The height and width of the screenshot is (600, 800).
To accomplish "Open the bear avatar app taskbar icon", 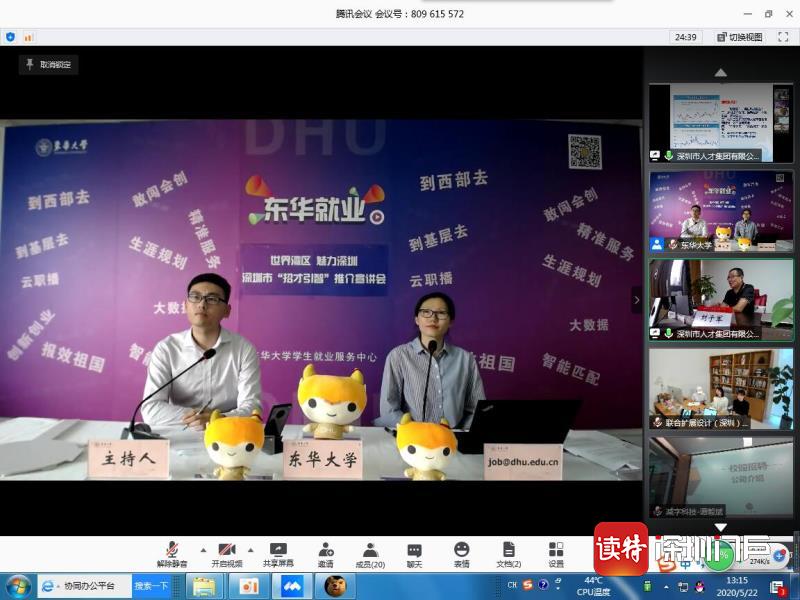I will 335,586.
